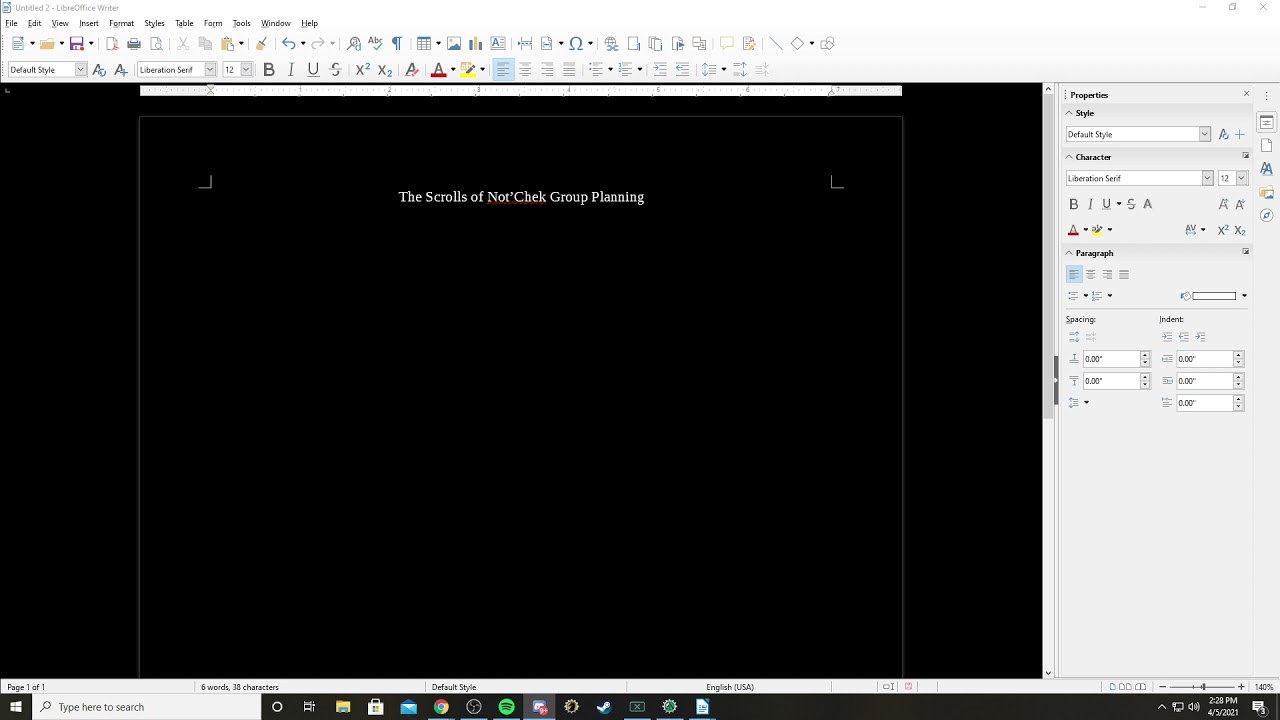The image size is (1280, 720).
Task: Open the sidebar Styles tab icon
Action: 1267,169
